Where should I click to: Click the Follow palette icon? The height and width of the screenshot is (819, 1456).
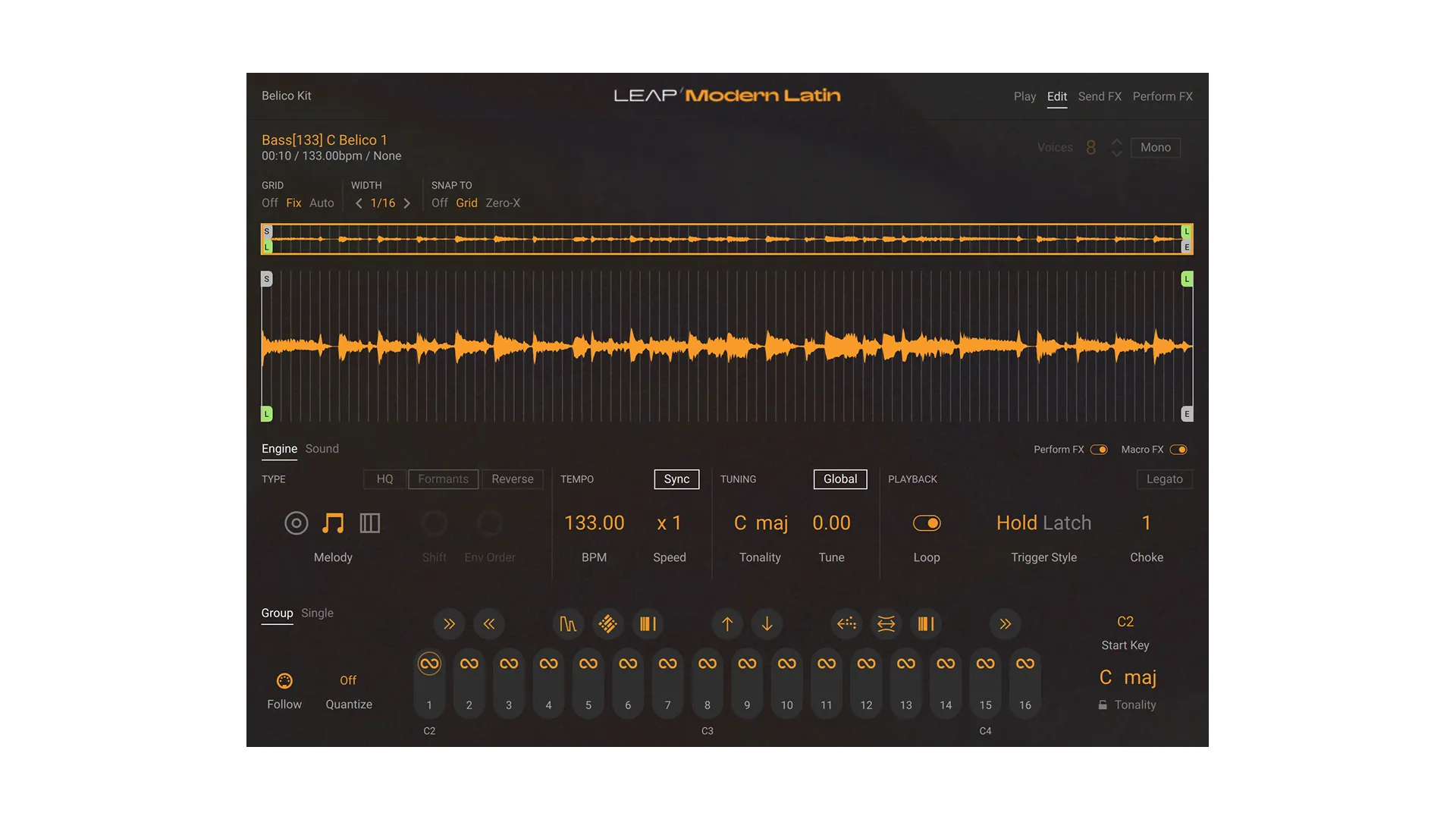[284, 681]
